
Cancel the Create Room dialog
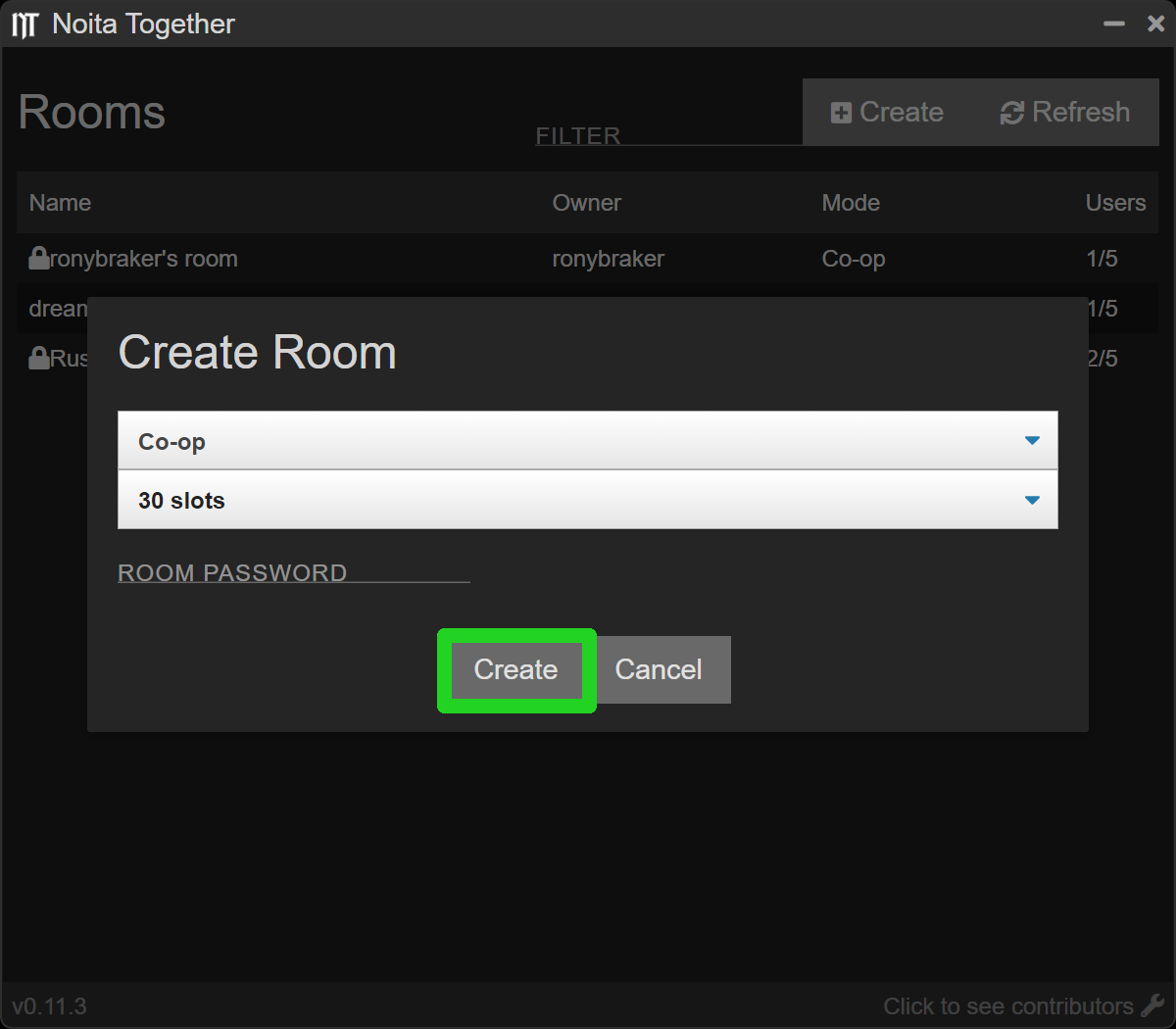pyautogui.click(x=659, y=670)
